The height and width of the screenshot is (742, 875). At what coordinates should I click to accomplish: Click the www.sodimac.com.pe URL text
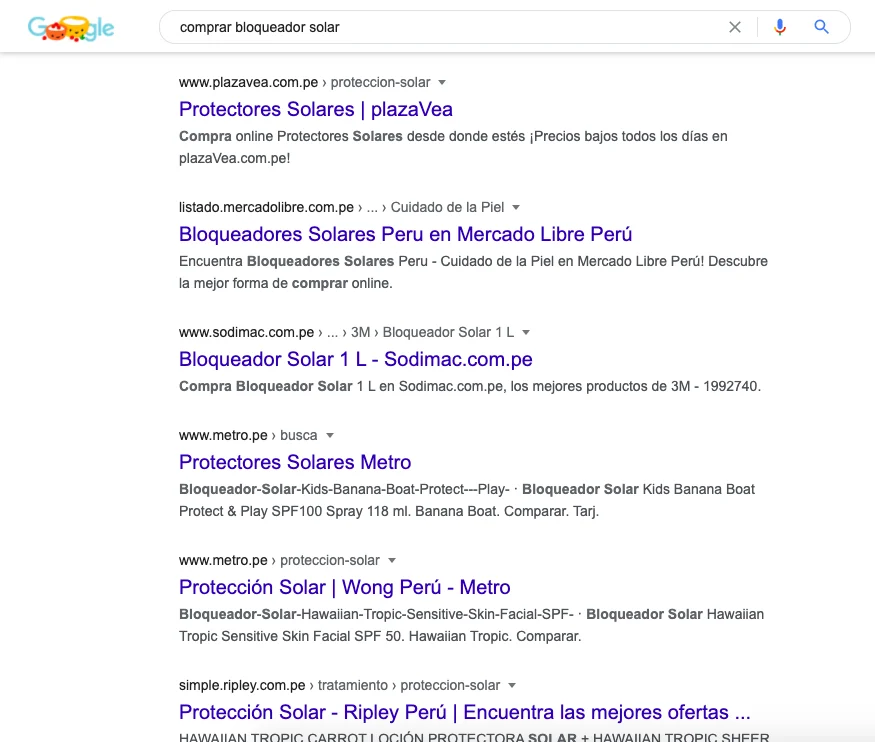pos(247,333)
